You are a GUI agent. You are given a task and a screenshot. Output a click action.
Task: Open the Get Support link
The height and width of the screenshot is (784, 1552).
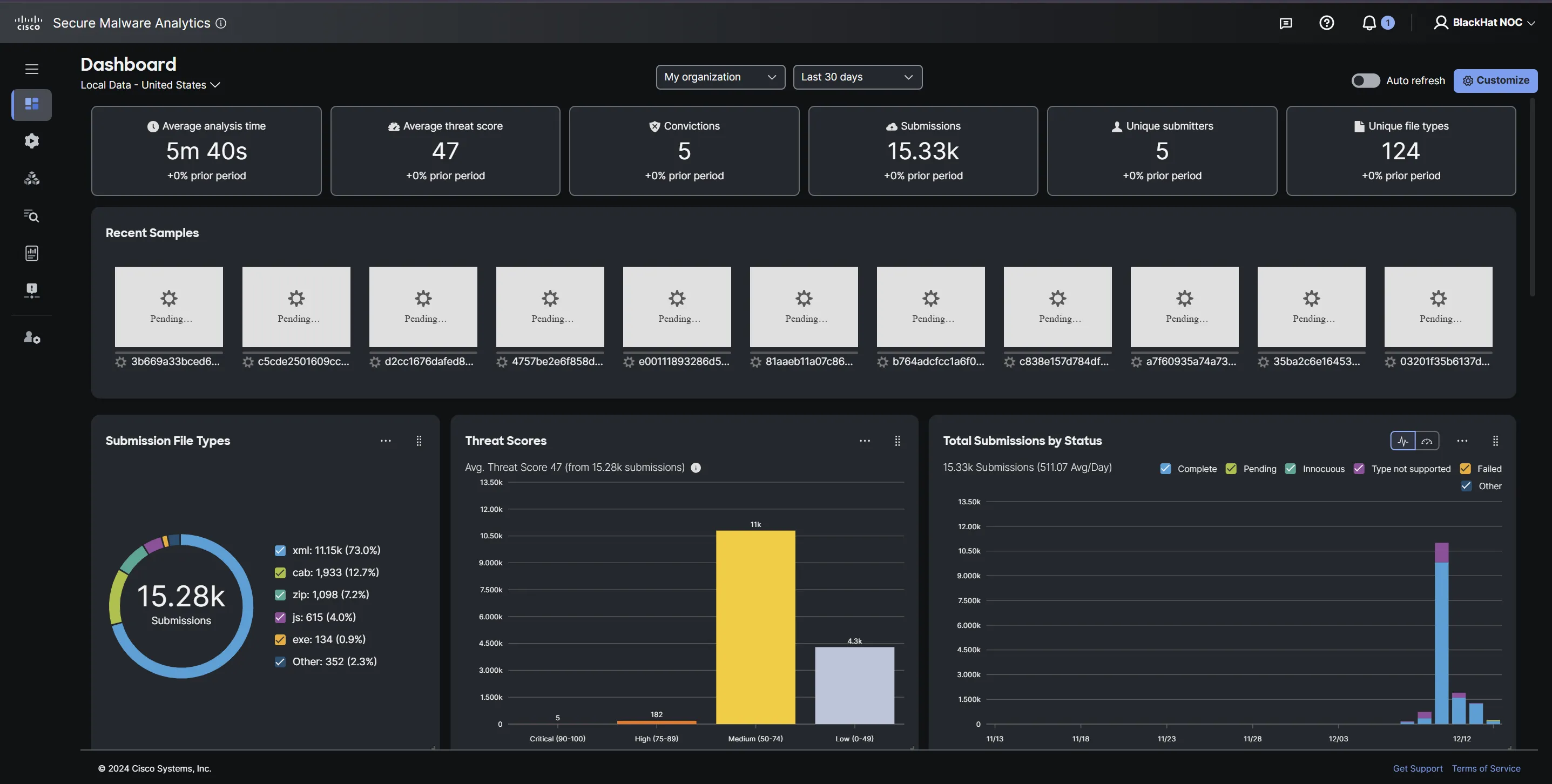coord(1417,768)
